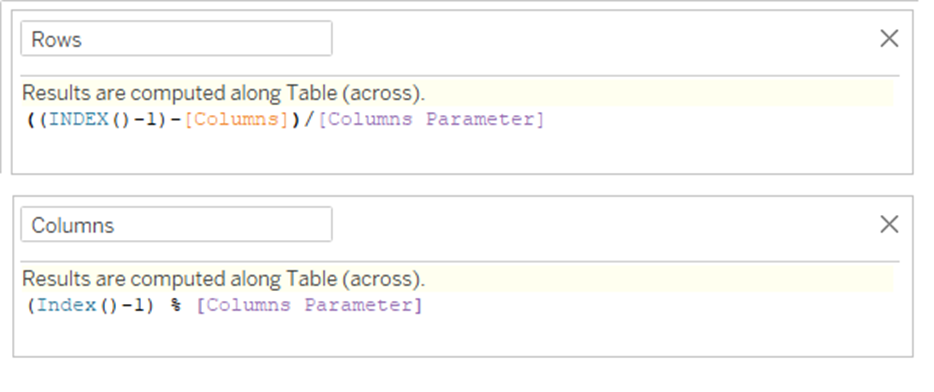Screen dimensions: 934x392
Task: Click [Columns Parameter] in the Rows formula
Action: coord(432,120)
